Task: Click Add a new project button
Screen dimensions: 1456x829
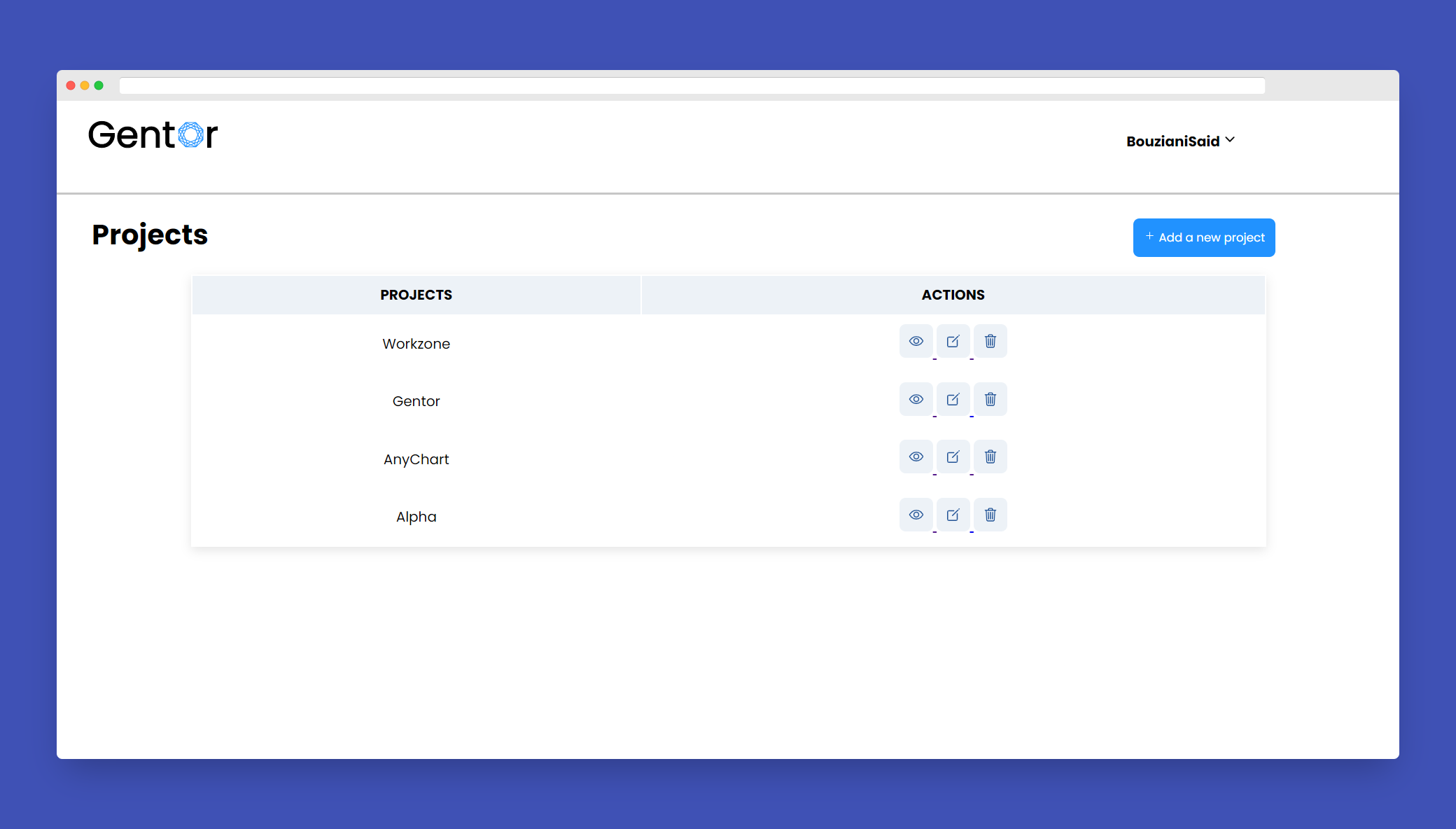Action: [x=1204, y=237]
